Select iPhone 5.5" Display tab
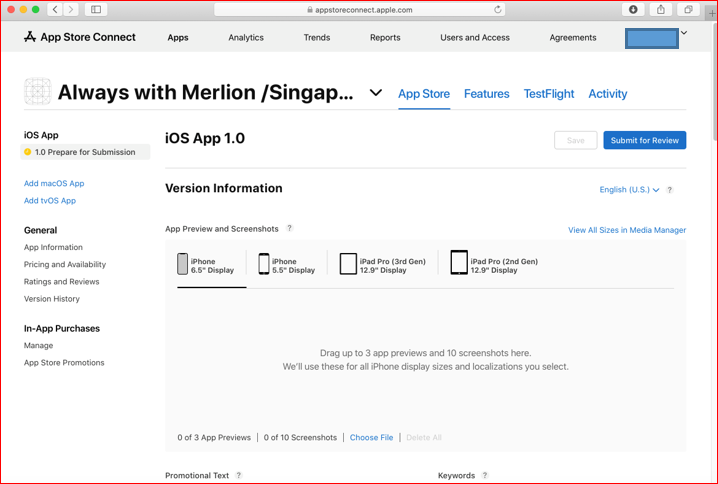The width and height of the screenshot is (718, 484). (x=287, y=265)
